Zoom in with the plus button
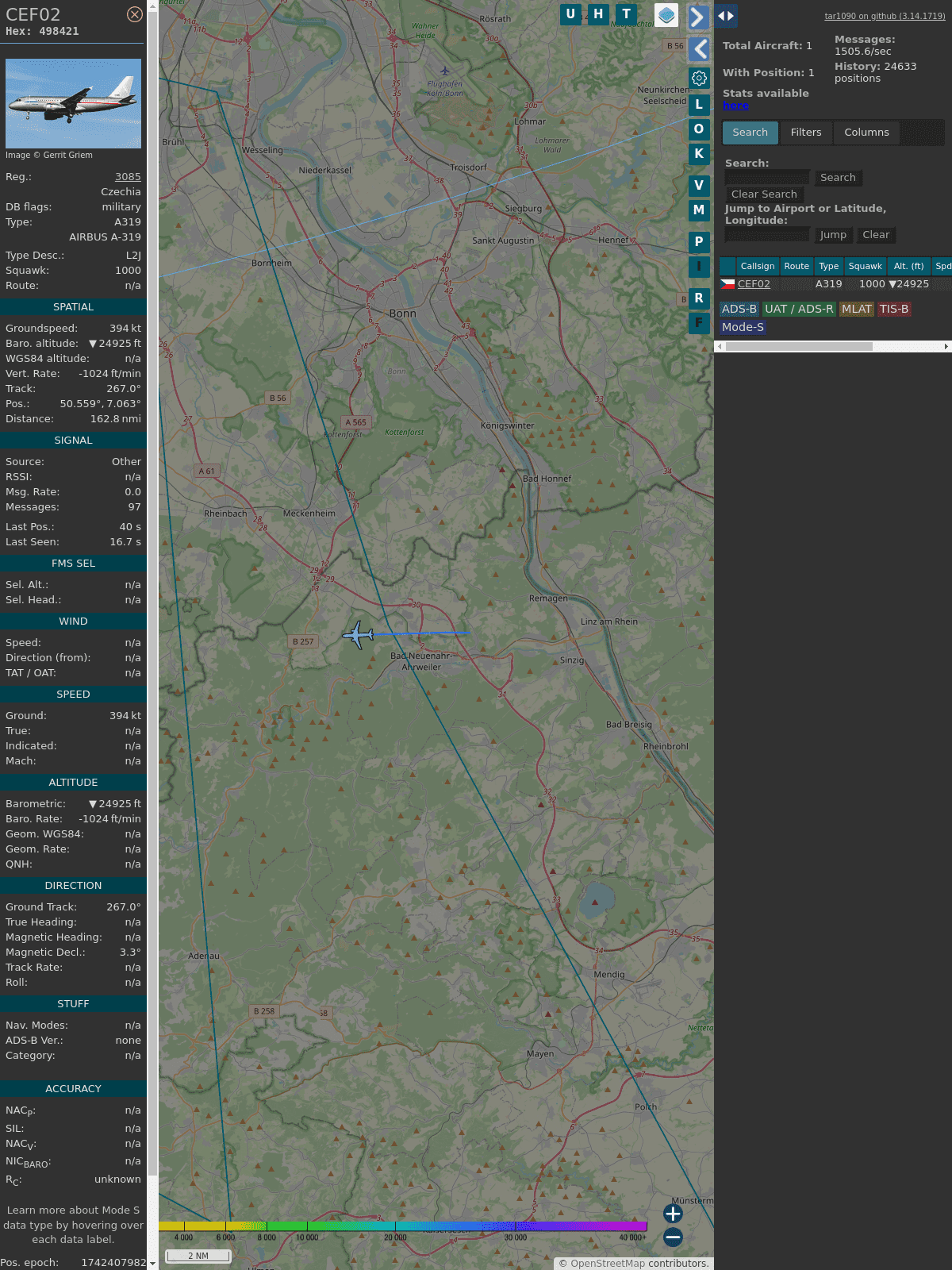 tap(673, 1214)
